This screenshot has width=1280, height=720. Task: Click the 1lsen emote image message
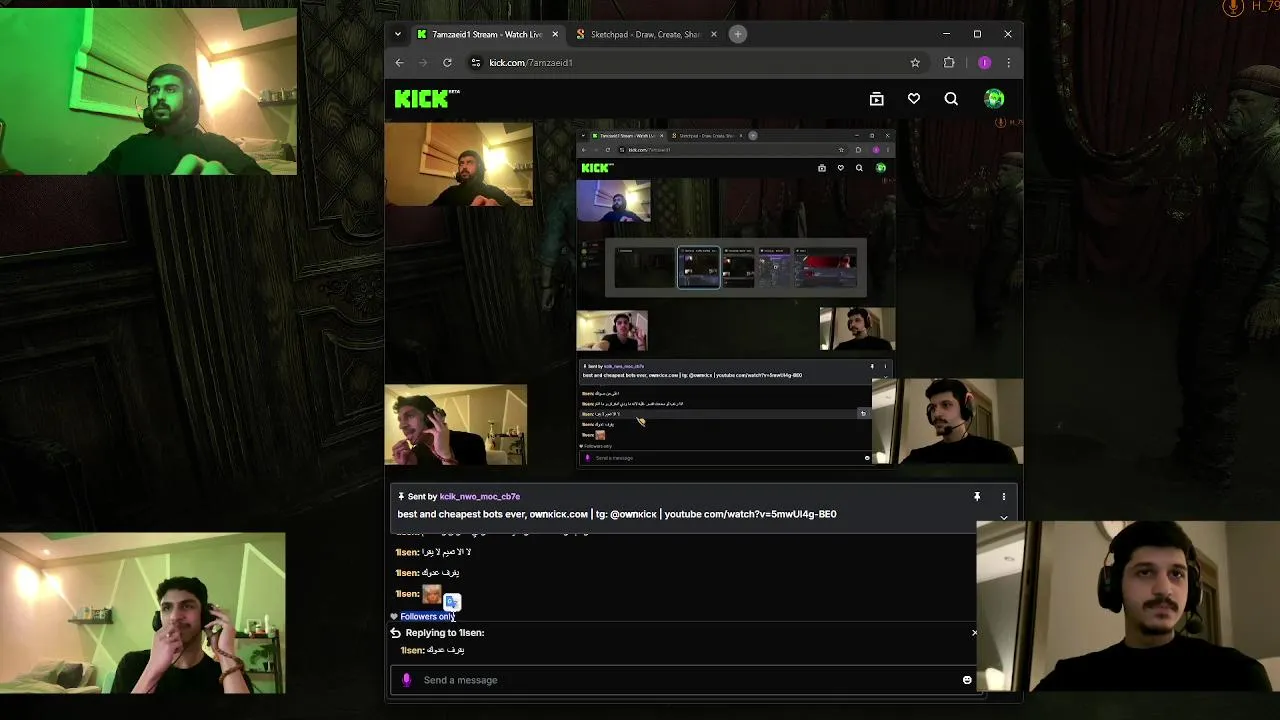tap(431, 594)
